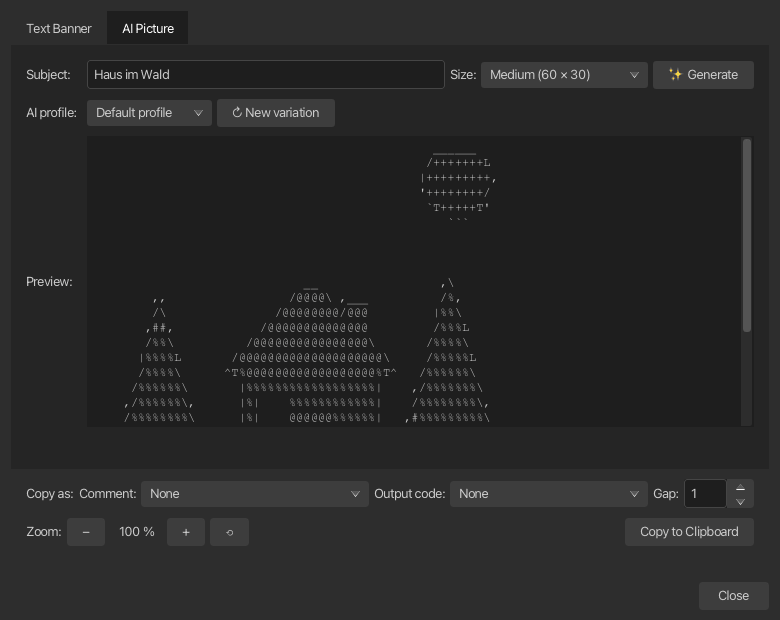Image resolution: width=780 pixels, height=620 pixels.
Task: Click Copy to Clipboard
Action: click(x=689, y=532)
